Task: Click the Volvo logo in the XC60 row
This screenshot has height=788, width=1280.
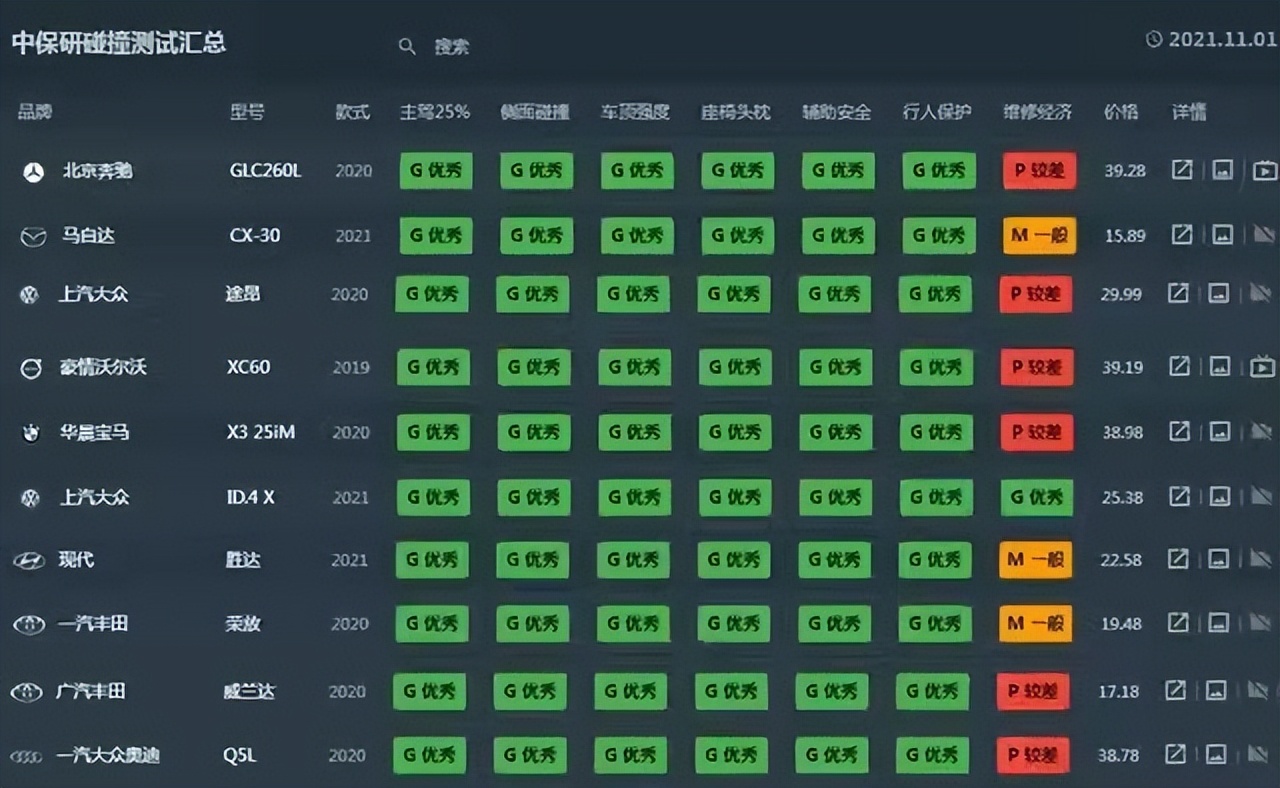Action: (x=30, y=367)
